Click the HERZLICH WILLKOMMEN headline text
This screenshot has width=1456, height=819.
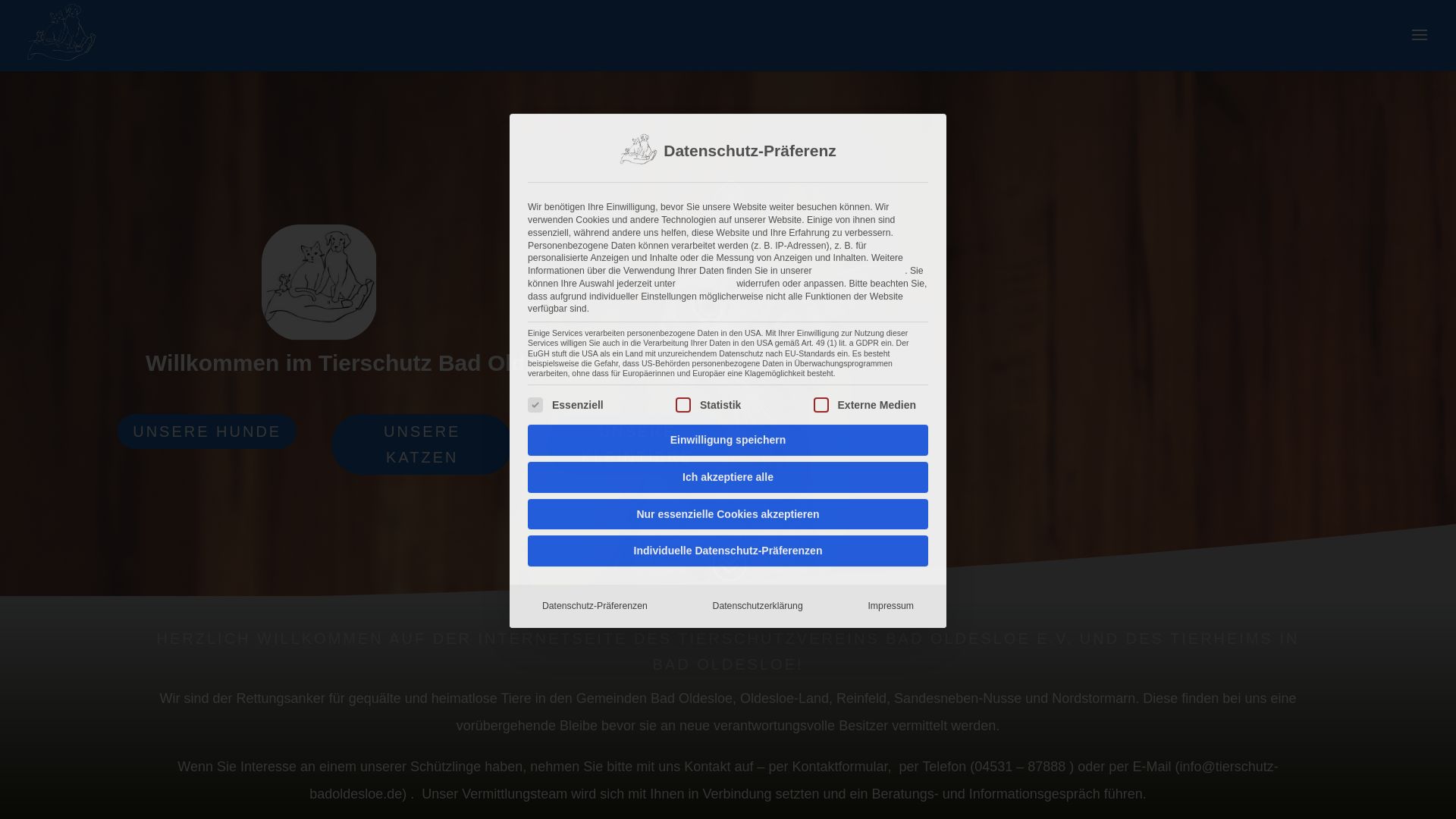coord(728,651)
